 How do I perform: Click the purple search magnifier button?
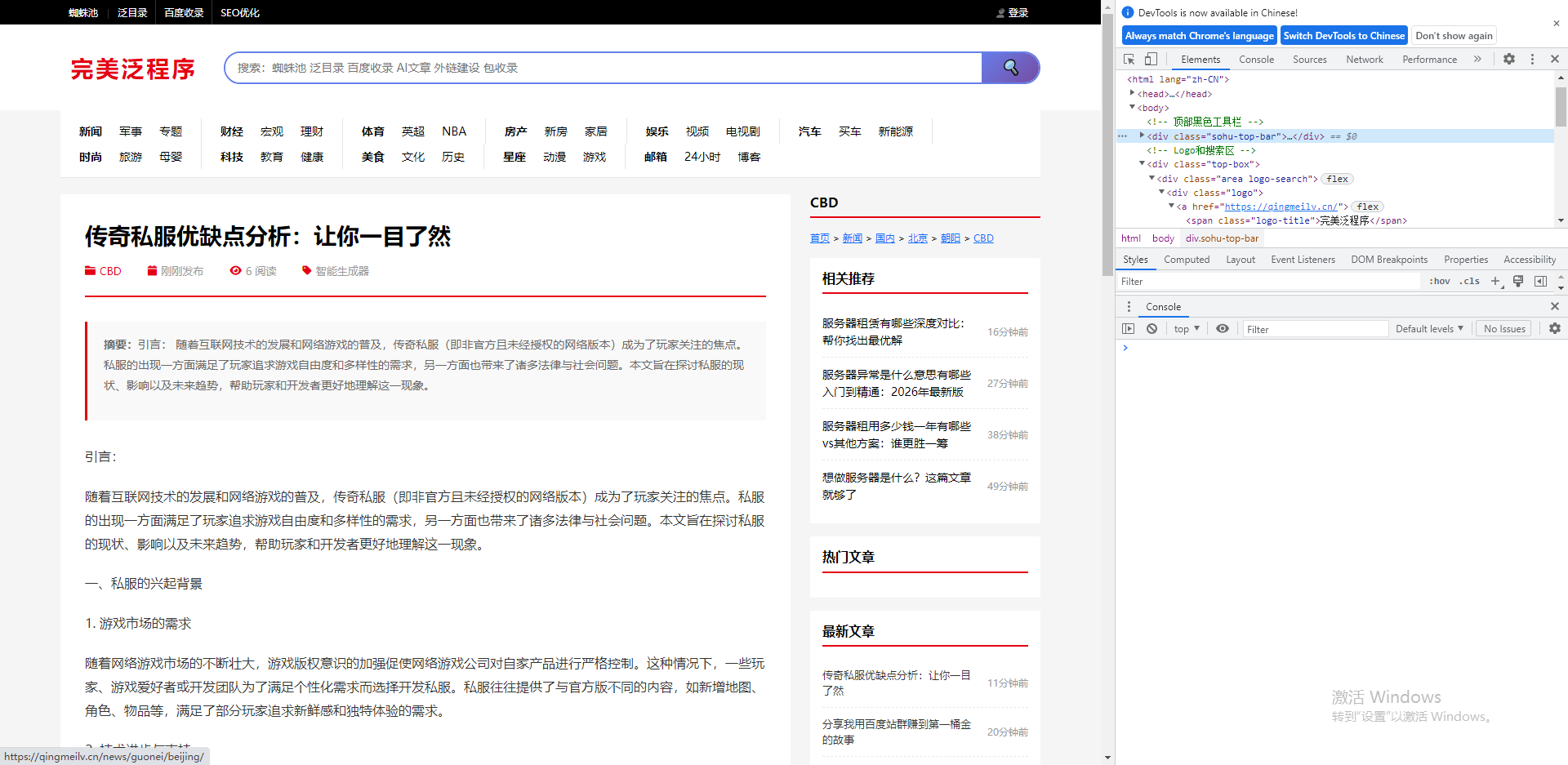point(1010,68)
